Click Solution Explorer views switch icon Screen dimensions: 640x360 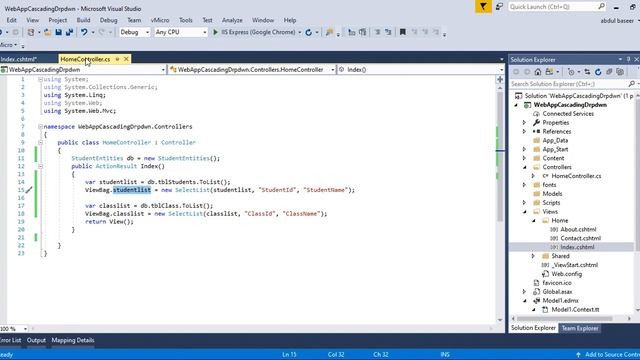point(549,72)
